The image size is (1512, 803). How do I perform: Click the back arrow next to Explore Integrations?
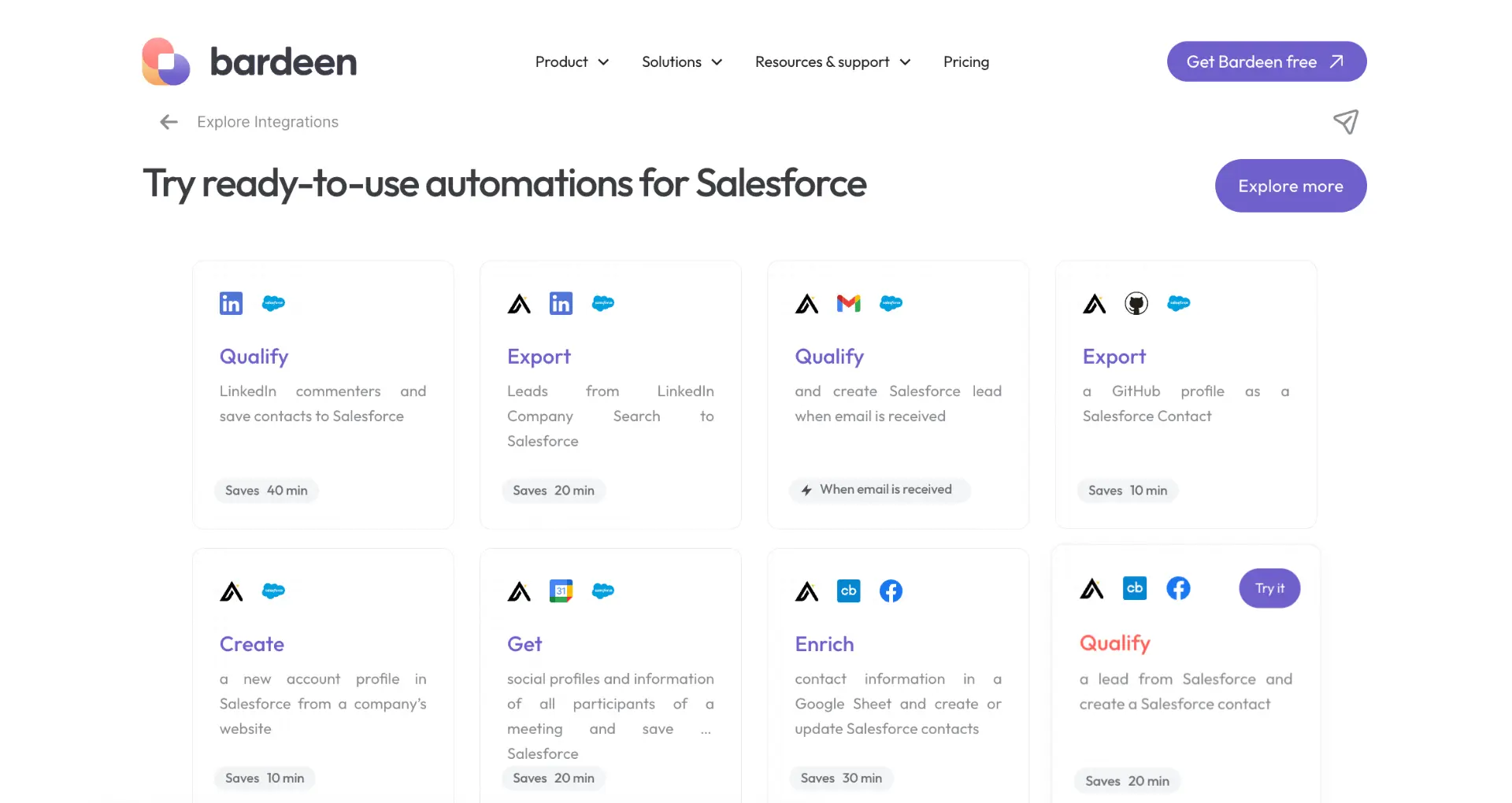(169, 122)
